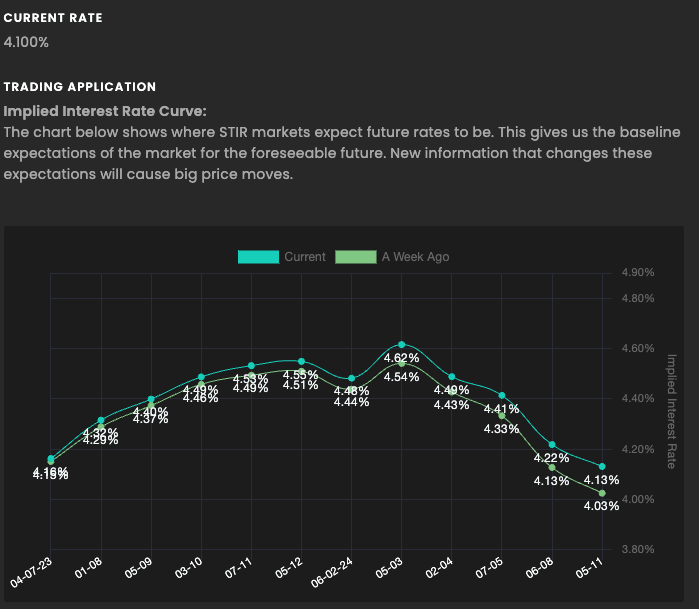The image size is (699, 609).
Task: Click the Current data point for 06-08
Action: point(552,445)
